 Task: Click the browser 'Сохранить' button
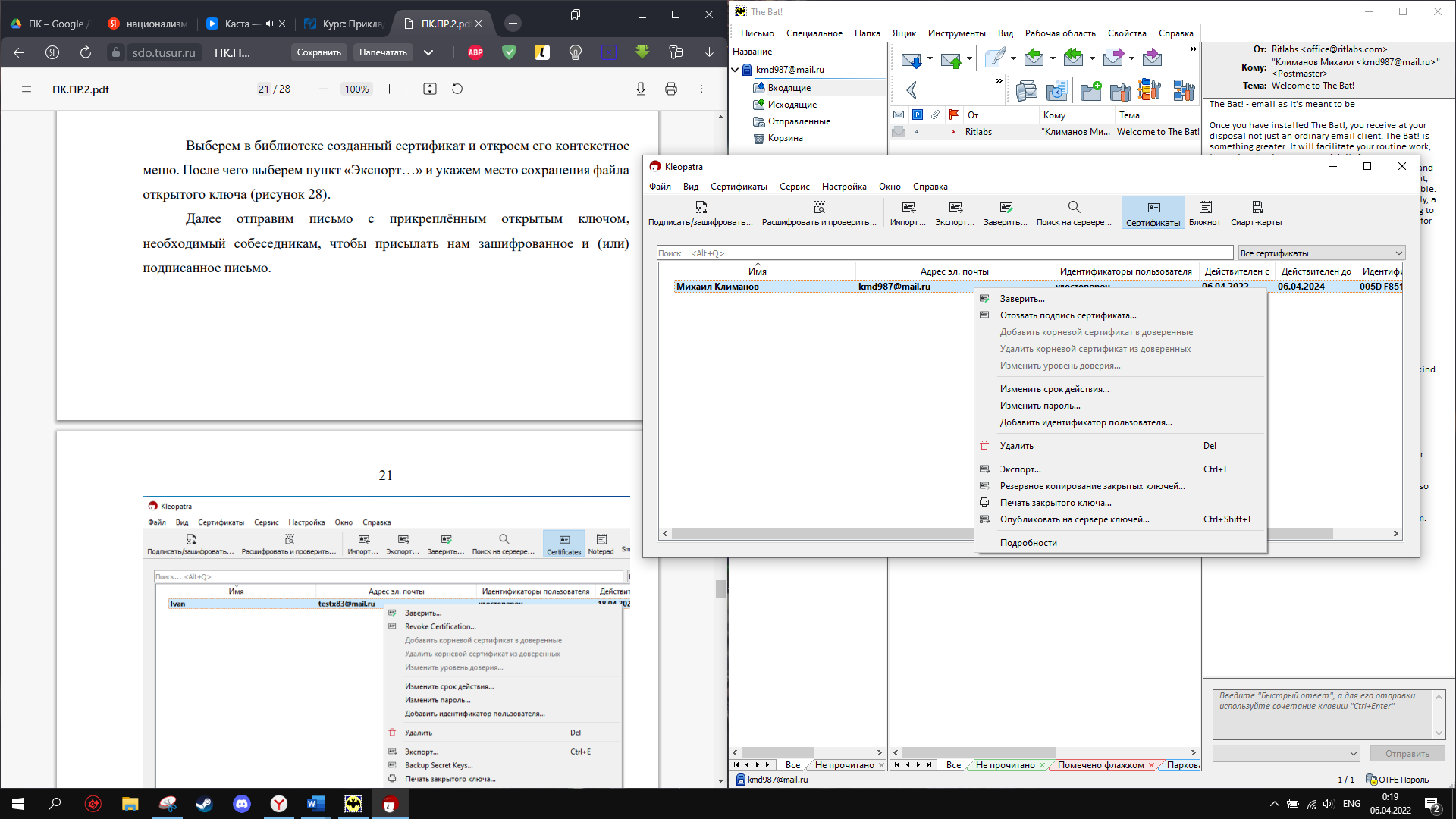click(x=318, y=52)
